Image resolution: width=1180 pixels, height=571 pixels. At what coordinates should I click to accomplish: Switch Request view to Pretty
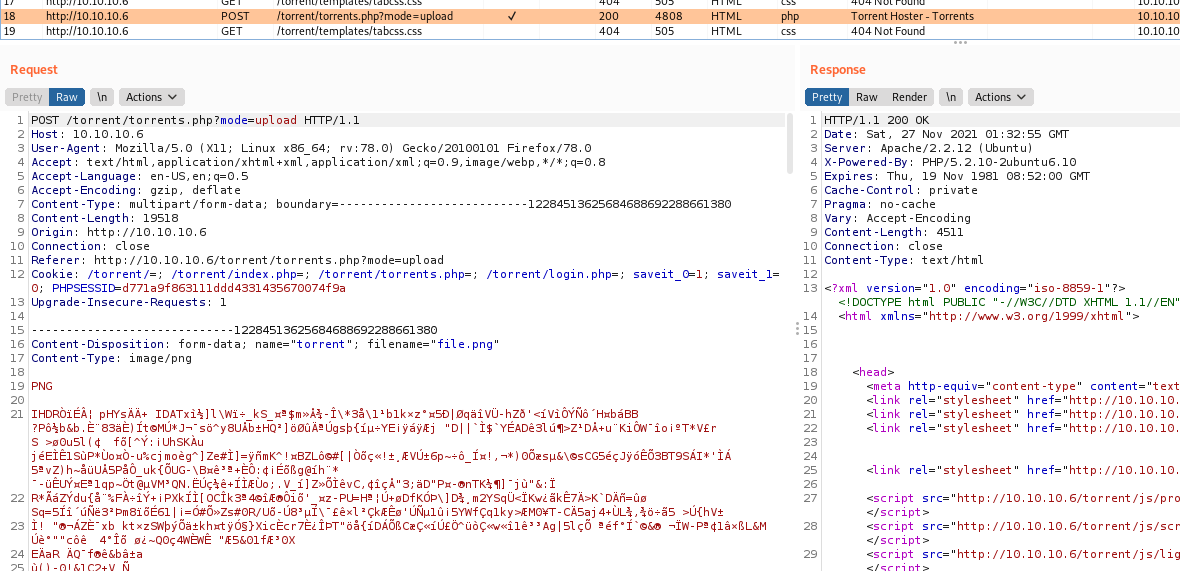click(27, 97)
